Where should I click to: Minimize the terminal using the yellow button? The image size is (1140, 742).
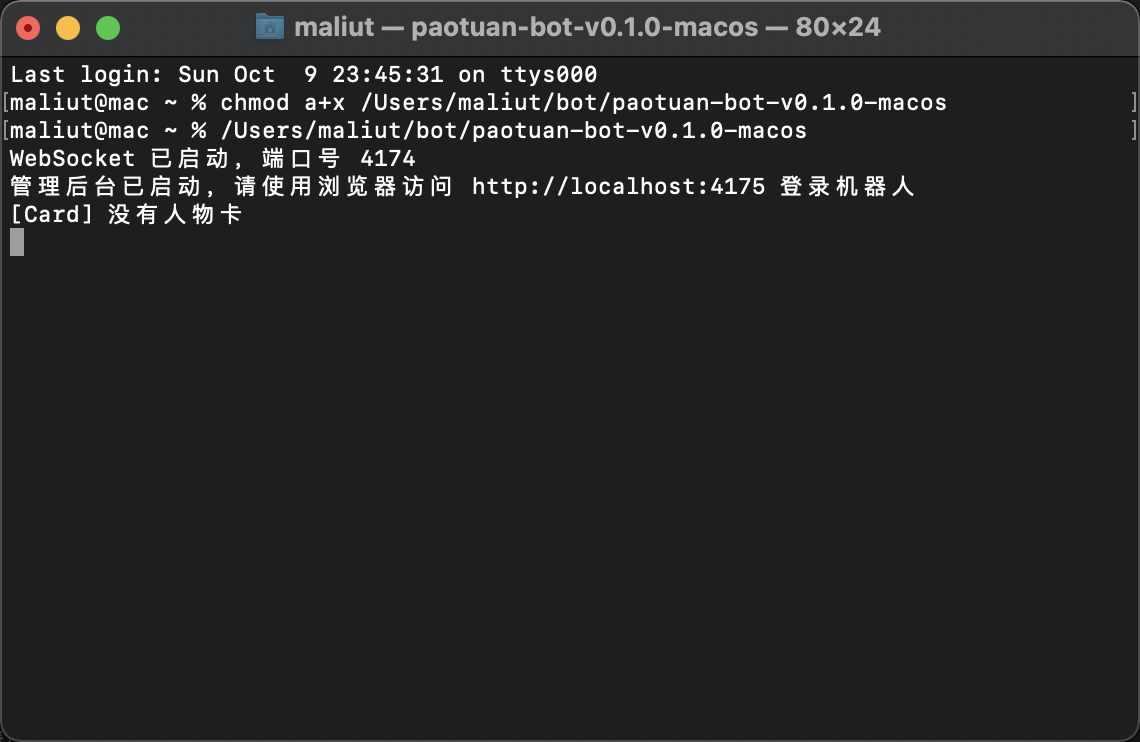click(68, 28)
